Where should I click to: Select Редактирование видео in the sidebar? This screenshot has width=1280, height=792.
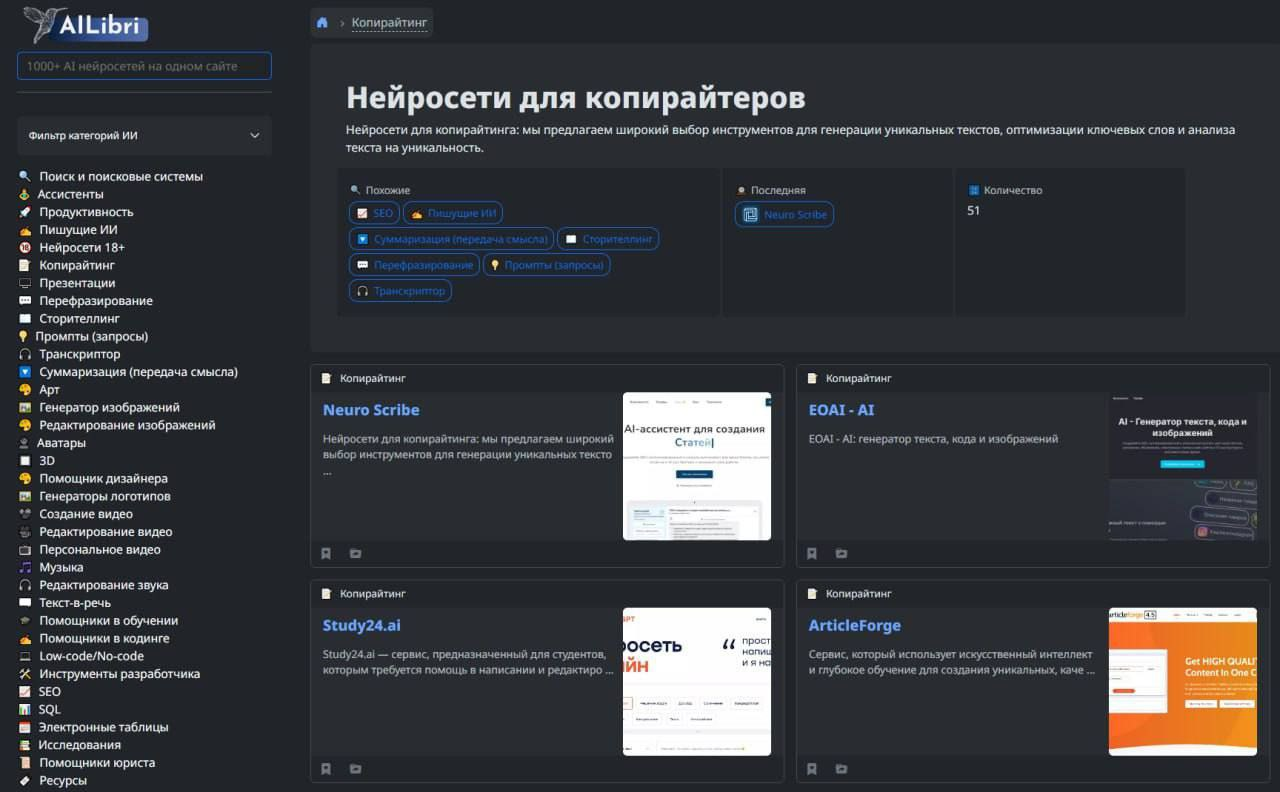[x=106, y=533]
